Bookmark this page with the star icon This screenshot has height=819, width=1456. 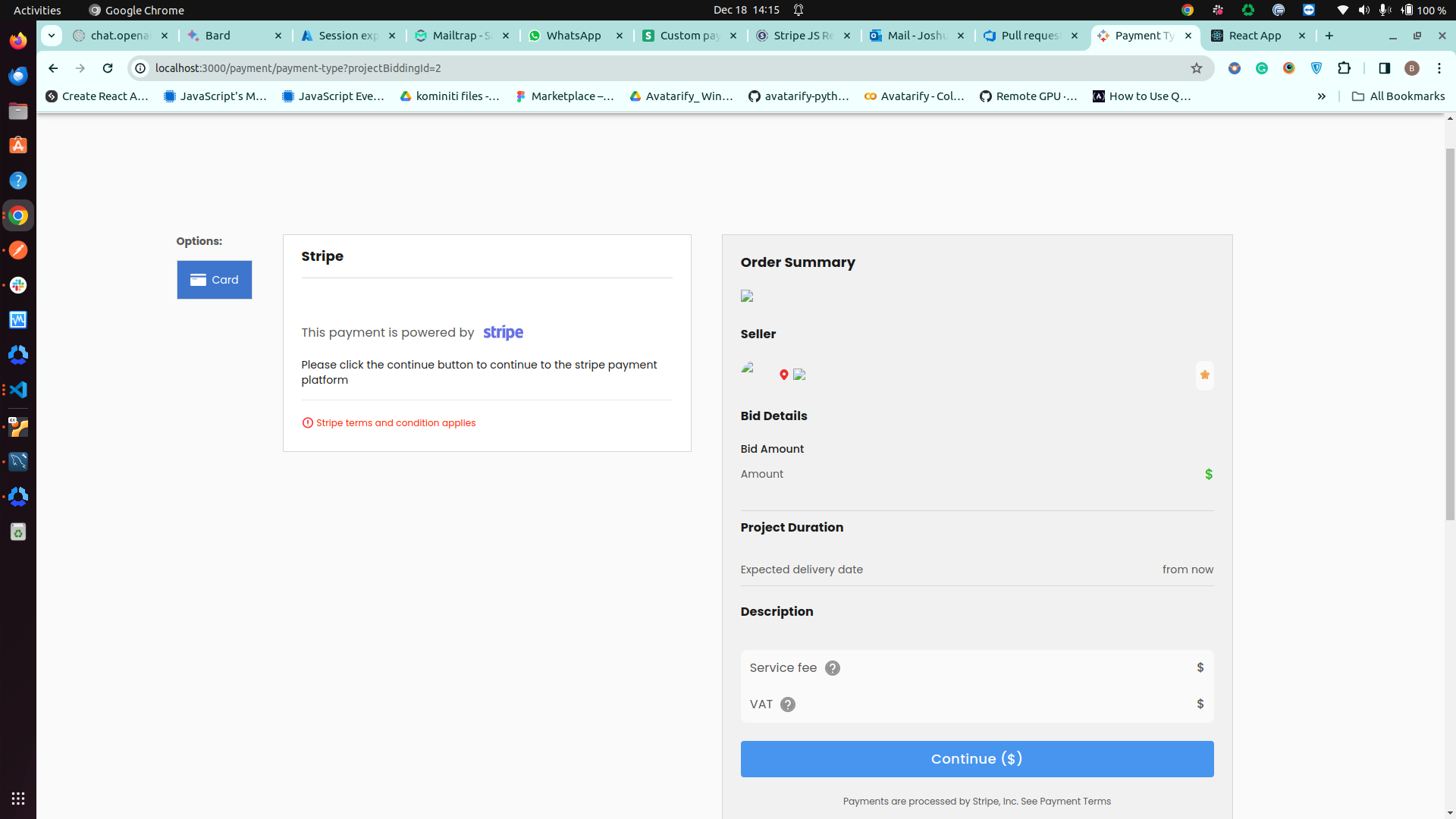[x=1197, y=68]
